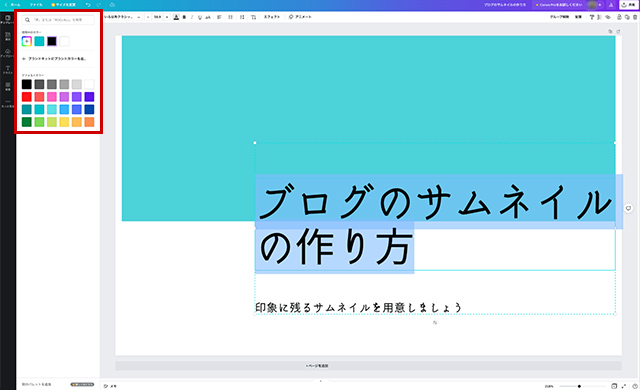Open the Background tab in left sidebar

(8, 86)
